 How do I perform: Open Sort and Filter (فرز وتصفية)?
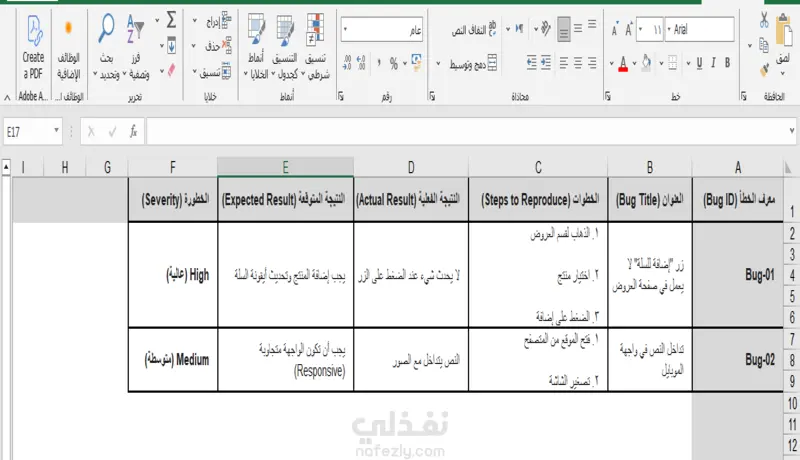pyautogui.click(x=136, y=47)
